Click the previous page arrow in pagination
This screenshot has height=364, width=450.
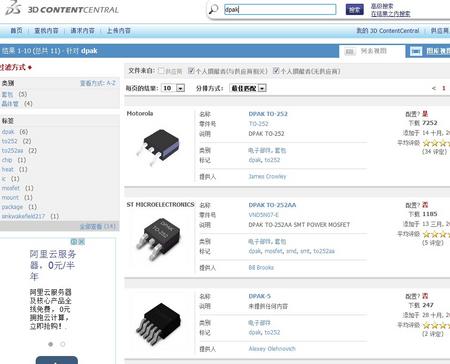click(x=434, y=88)
